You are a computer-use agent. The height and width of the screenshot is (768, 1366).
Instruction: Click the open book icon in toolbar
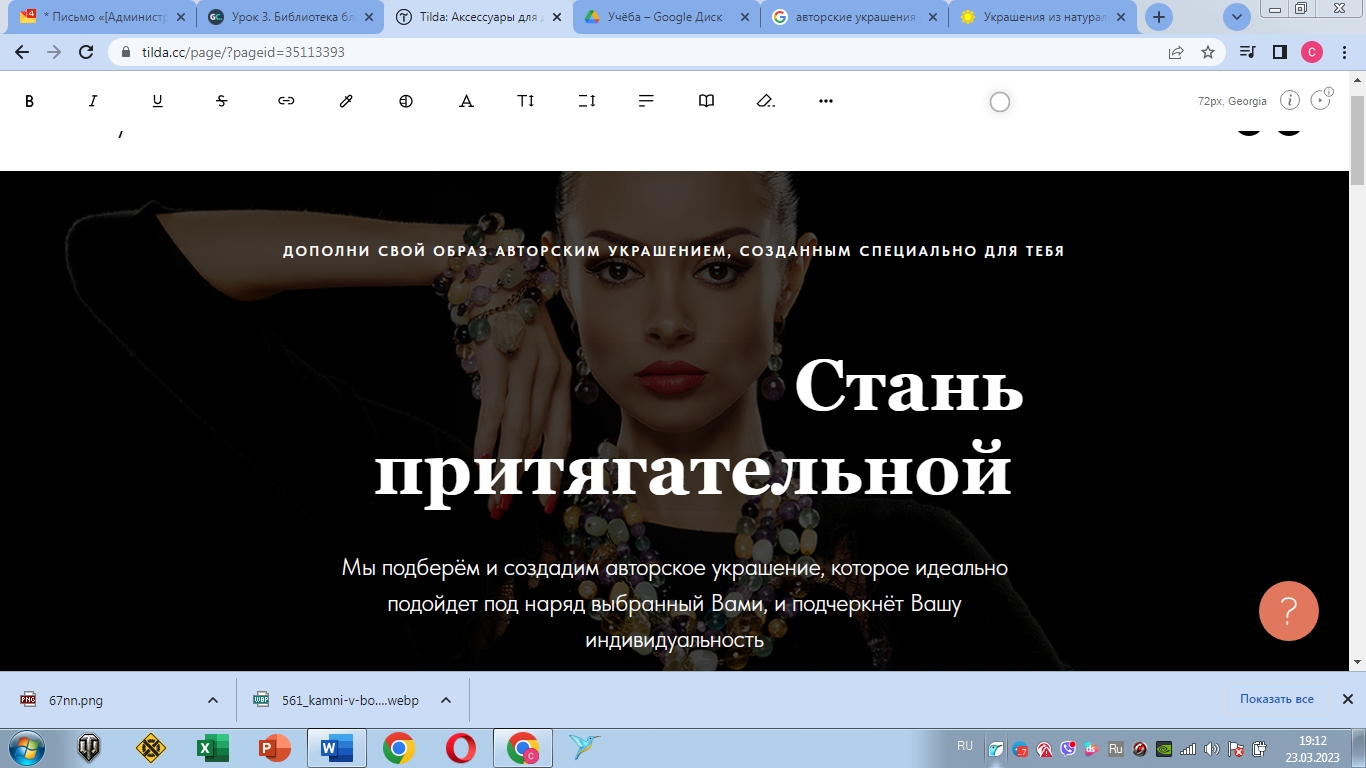pos(706,101)
